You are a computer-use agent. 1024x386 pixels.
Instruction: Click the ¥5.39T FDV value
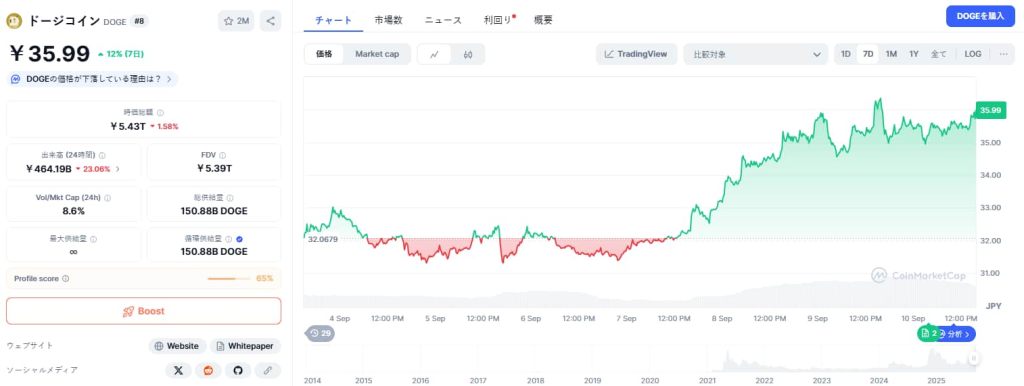[214, 169]
